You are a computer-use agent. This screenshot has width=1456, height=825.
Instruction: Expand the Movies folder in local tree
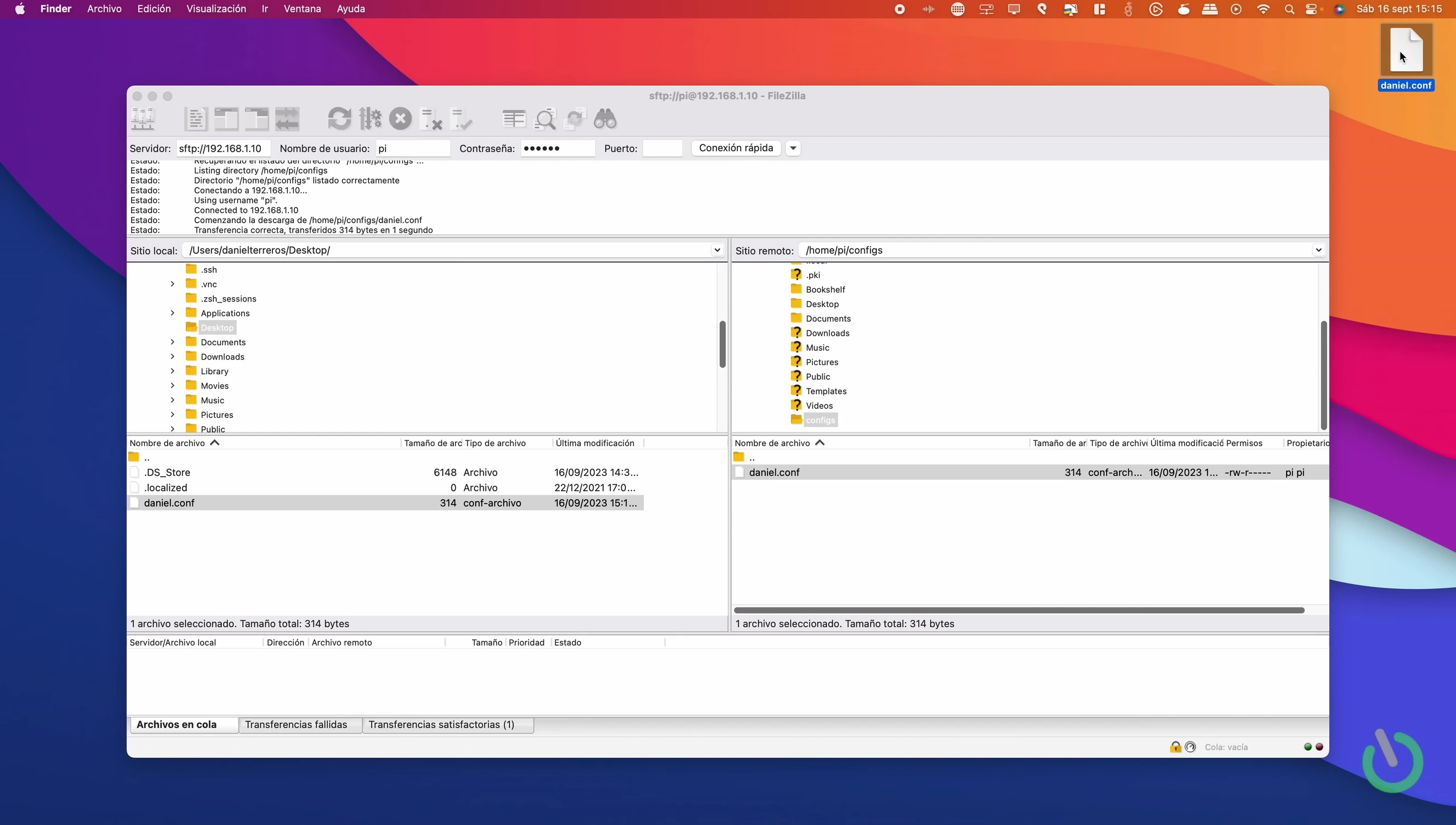(x=173, y=385)
